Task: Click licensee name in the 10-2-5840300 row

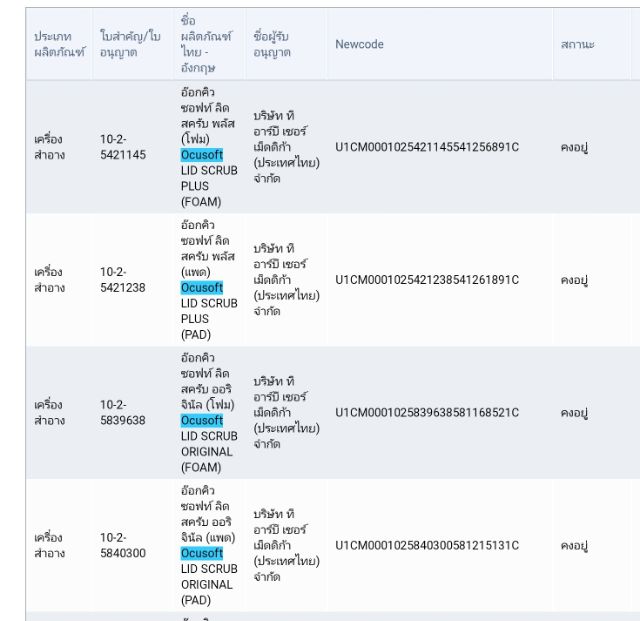Action: (x=287, y=545)
